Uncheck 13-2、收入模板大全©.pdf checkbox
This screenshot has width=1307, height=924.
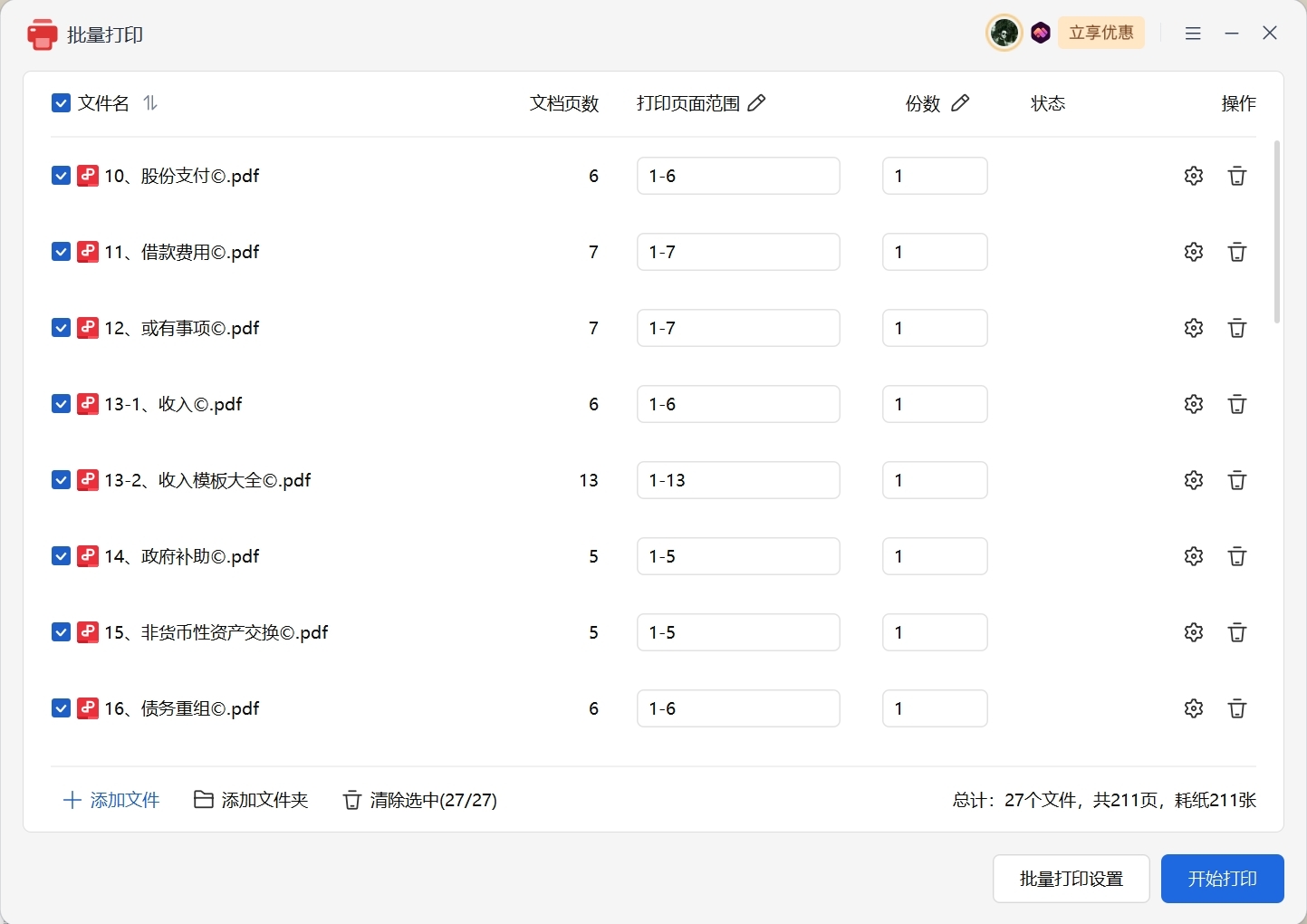point(61,480)
